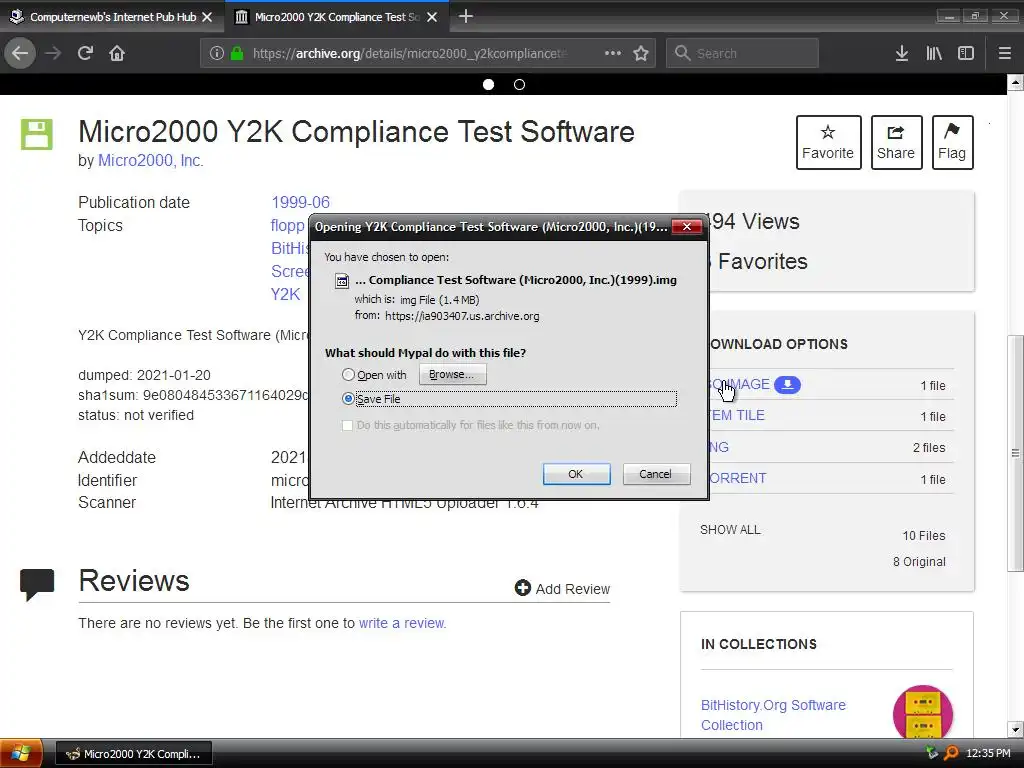Open the ITEM TILE download option

tap(736, 415)
